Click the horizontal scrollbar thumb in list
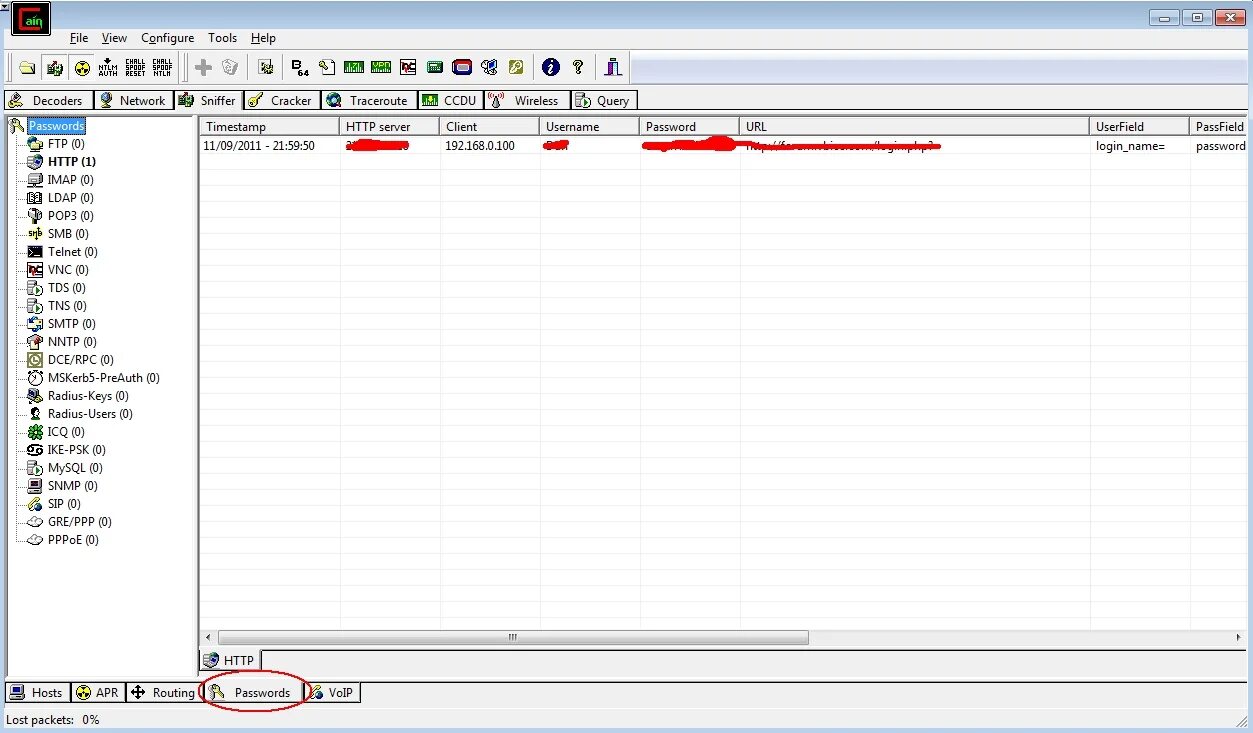 (513, 637)
